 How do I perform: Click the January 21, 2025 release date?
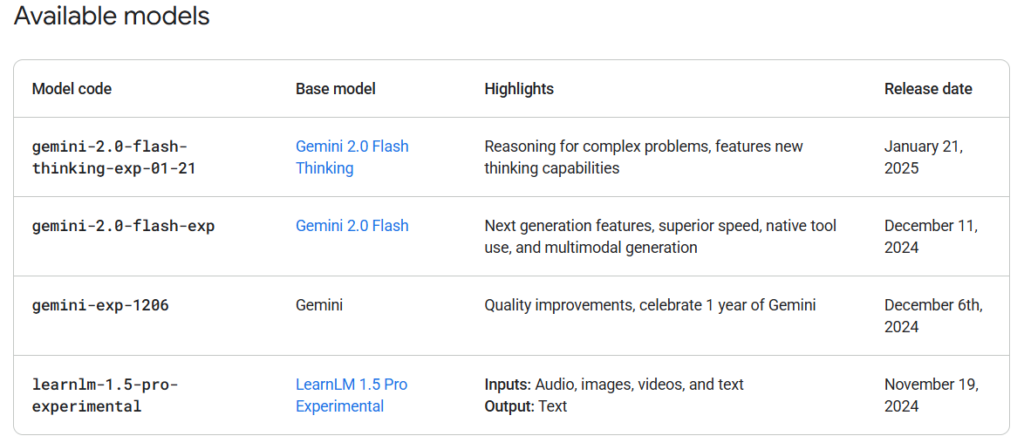[924, 157]
